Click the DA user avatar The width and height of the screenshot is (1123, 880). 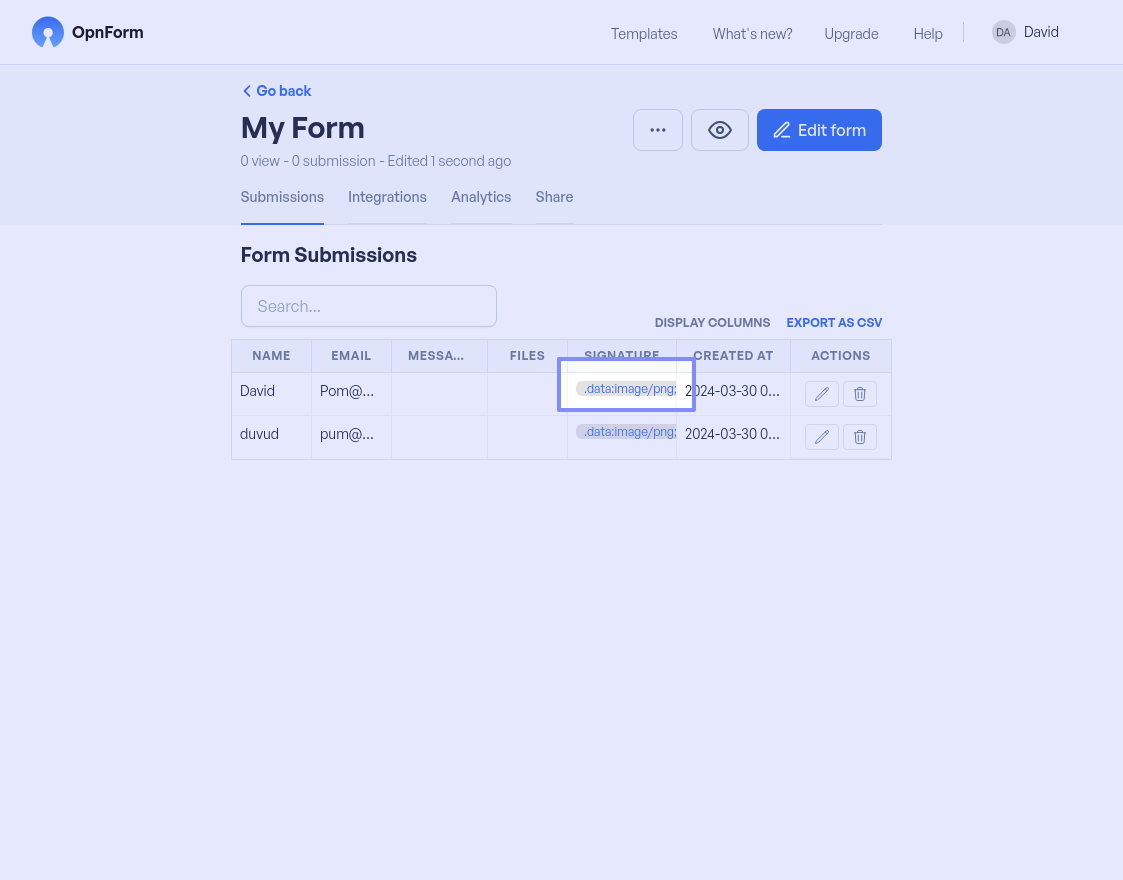1003,32
